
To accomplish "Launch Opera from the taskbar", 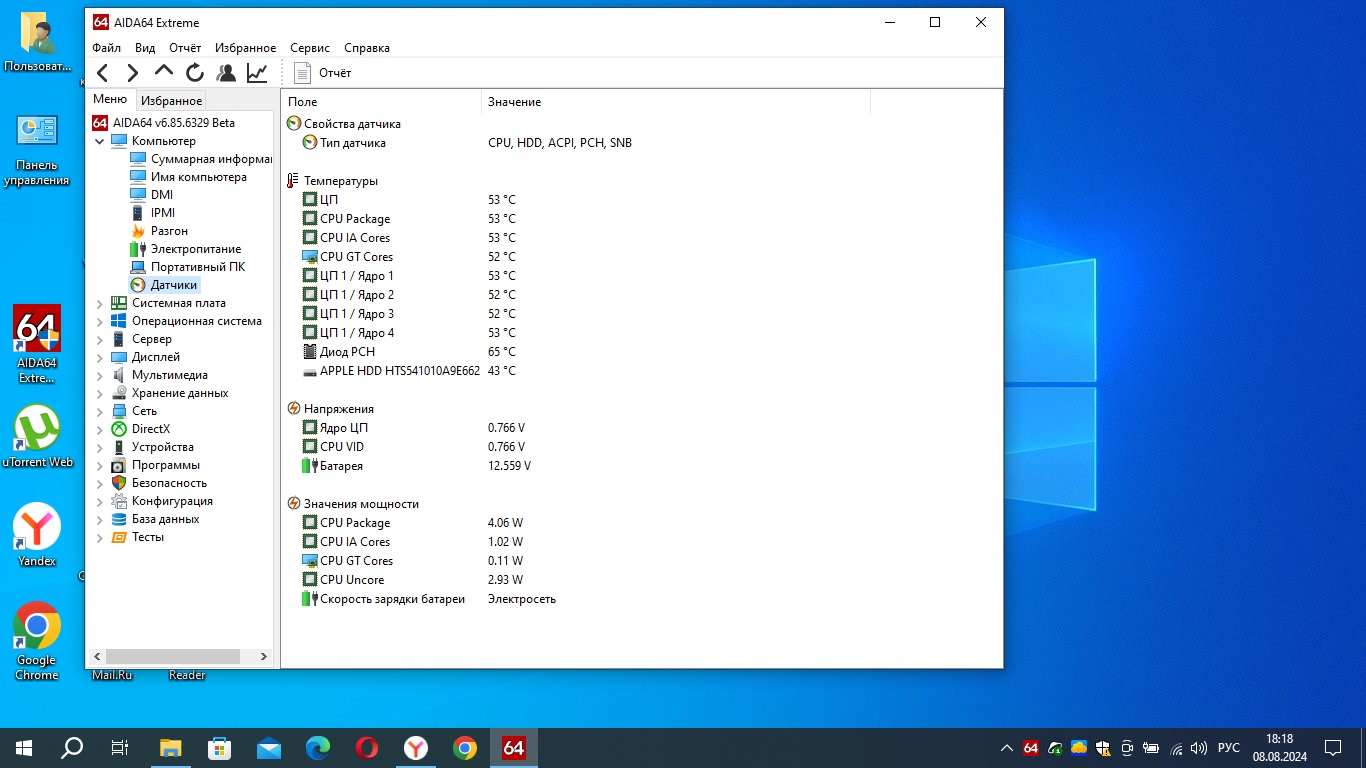I will [x=367, y=748].
